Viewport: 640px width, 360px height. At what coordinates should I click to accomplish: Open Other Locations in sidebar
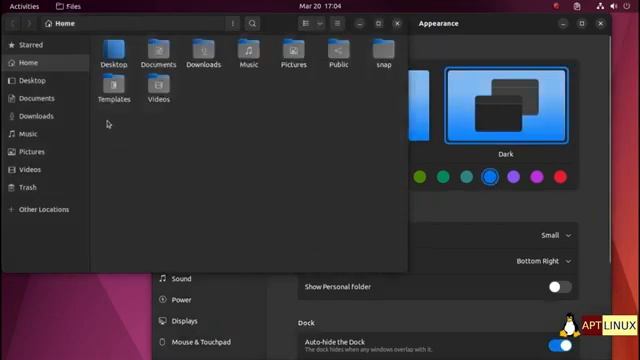coord(46,209)
